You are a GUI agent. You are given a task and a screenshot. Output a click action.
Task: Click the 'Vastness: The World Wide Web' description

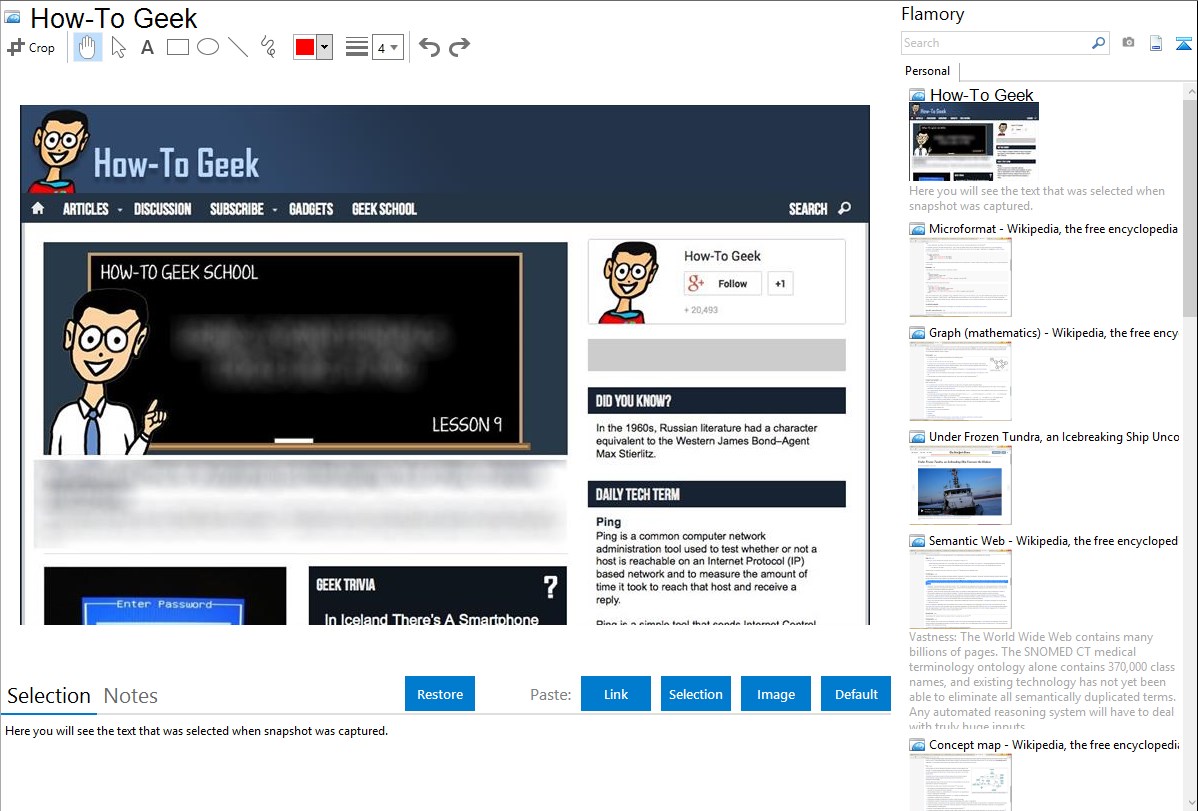[x=1042, y=681]
